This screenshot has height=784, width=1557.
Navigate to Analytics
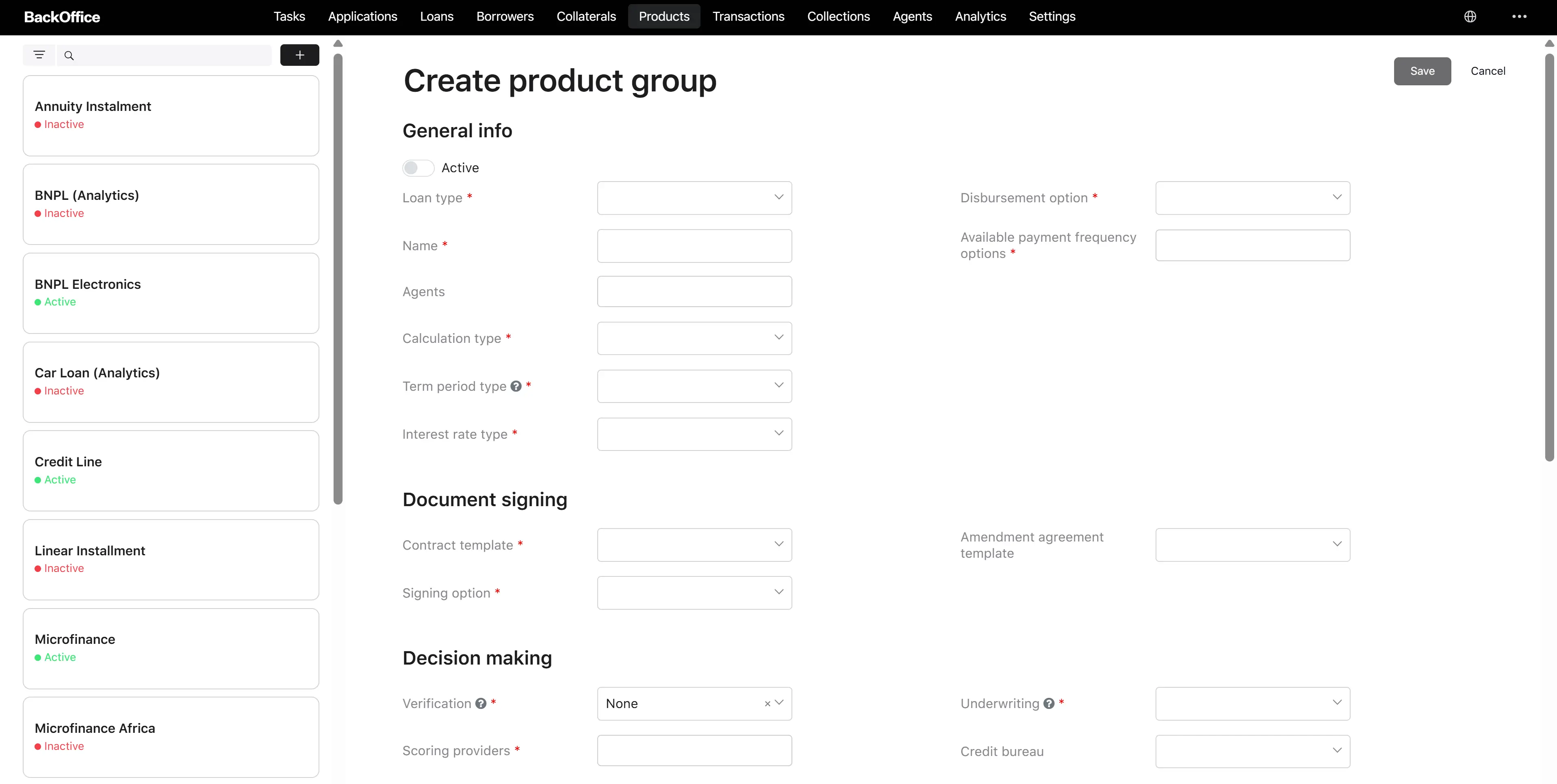(980, 16)
